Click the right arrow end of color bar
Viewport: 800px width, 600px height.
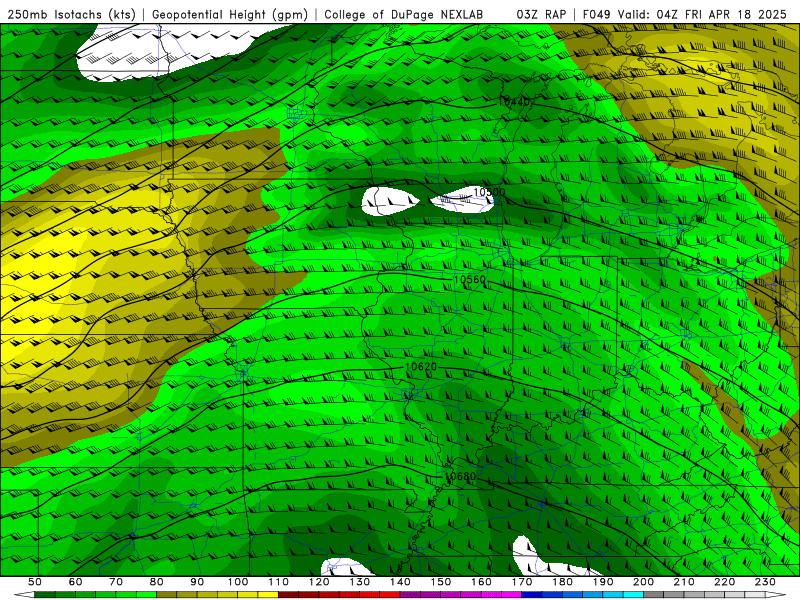point(776,594)
